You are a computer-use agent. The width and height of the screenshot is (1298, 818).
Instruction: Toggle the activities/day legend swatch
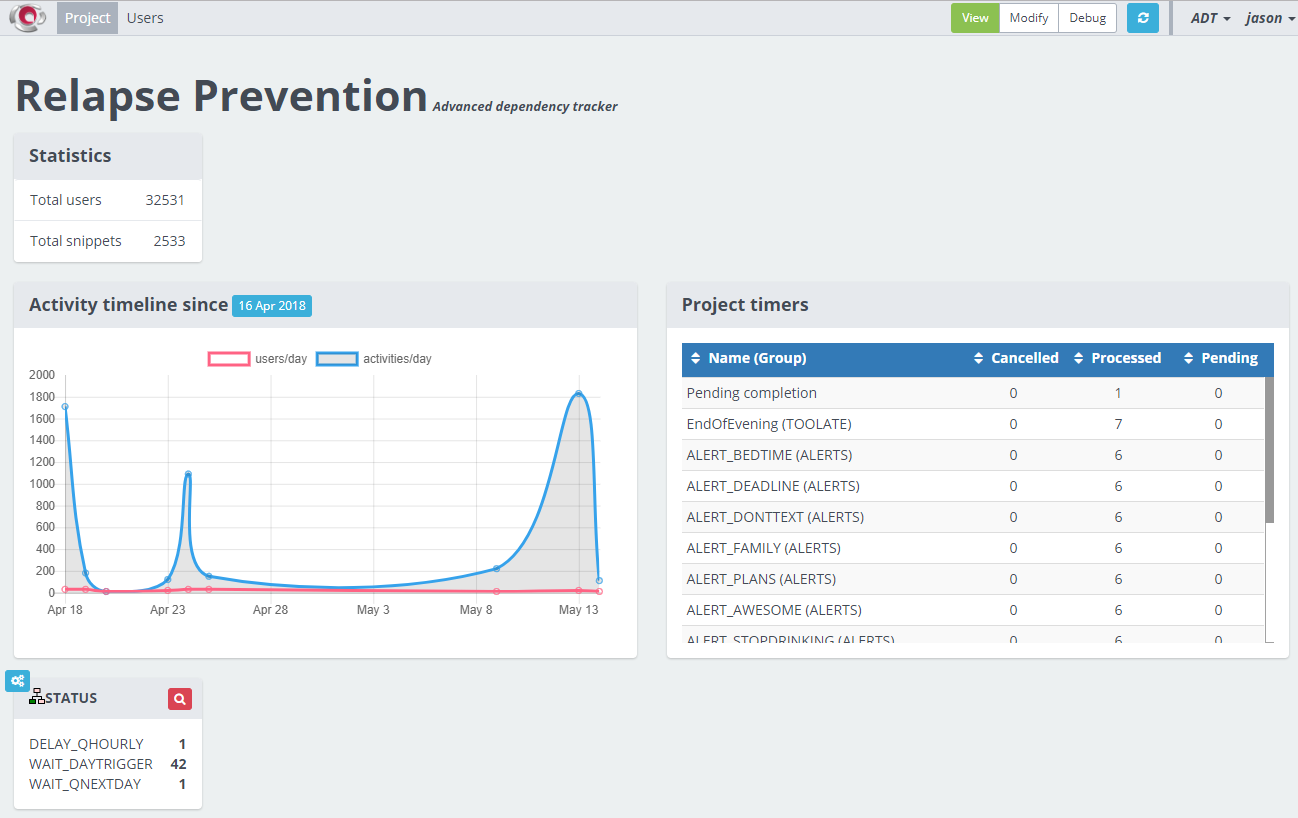pos(337,359)
